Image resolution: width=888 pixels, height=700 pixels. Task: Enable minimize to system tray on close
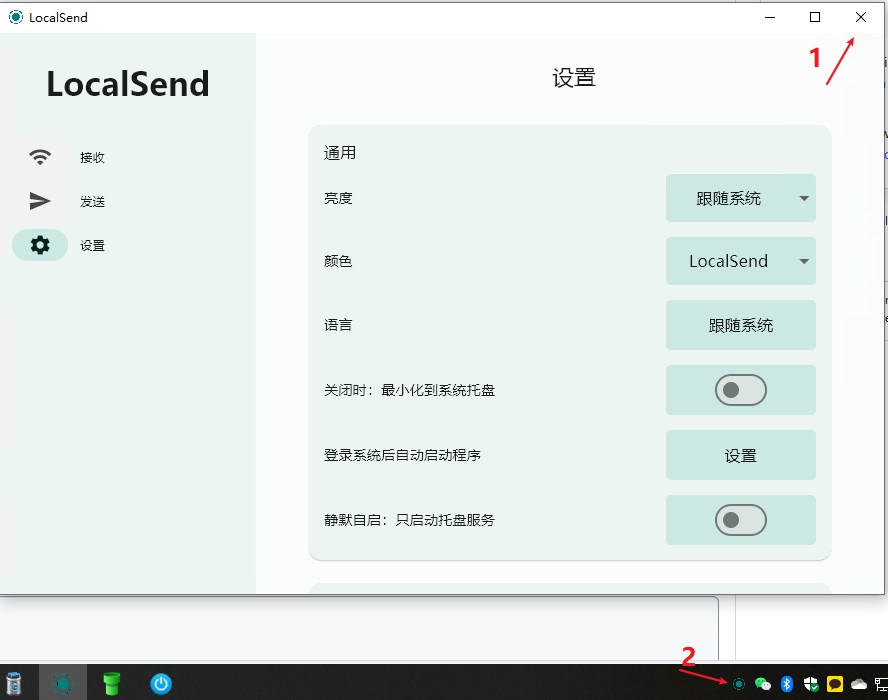pyautogui.click(x=740, y=390)
